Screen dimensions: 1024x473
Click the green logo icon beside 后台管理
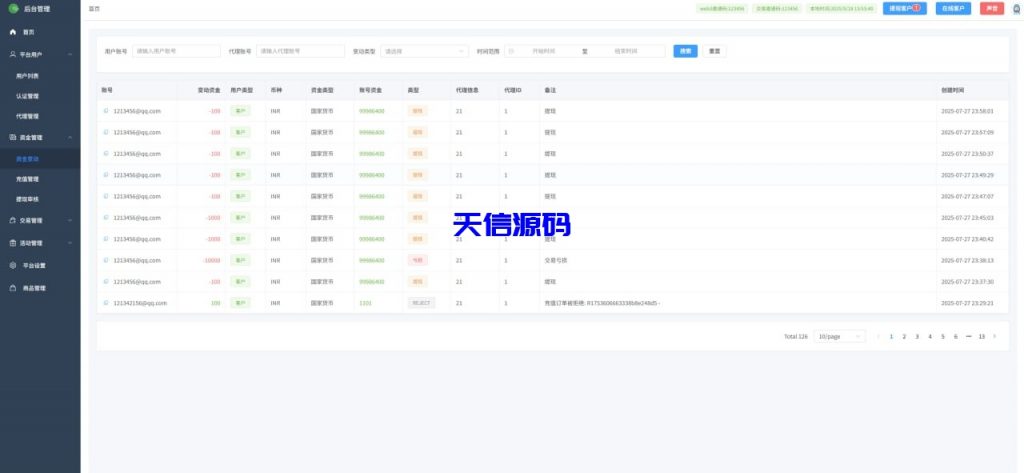(13, 8)
